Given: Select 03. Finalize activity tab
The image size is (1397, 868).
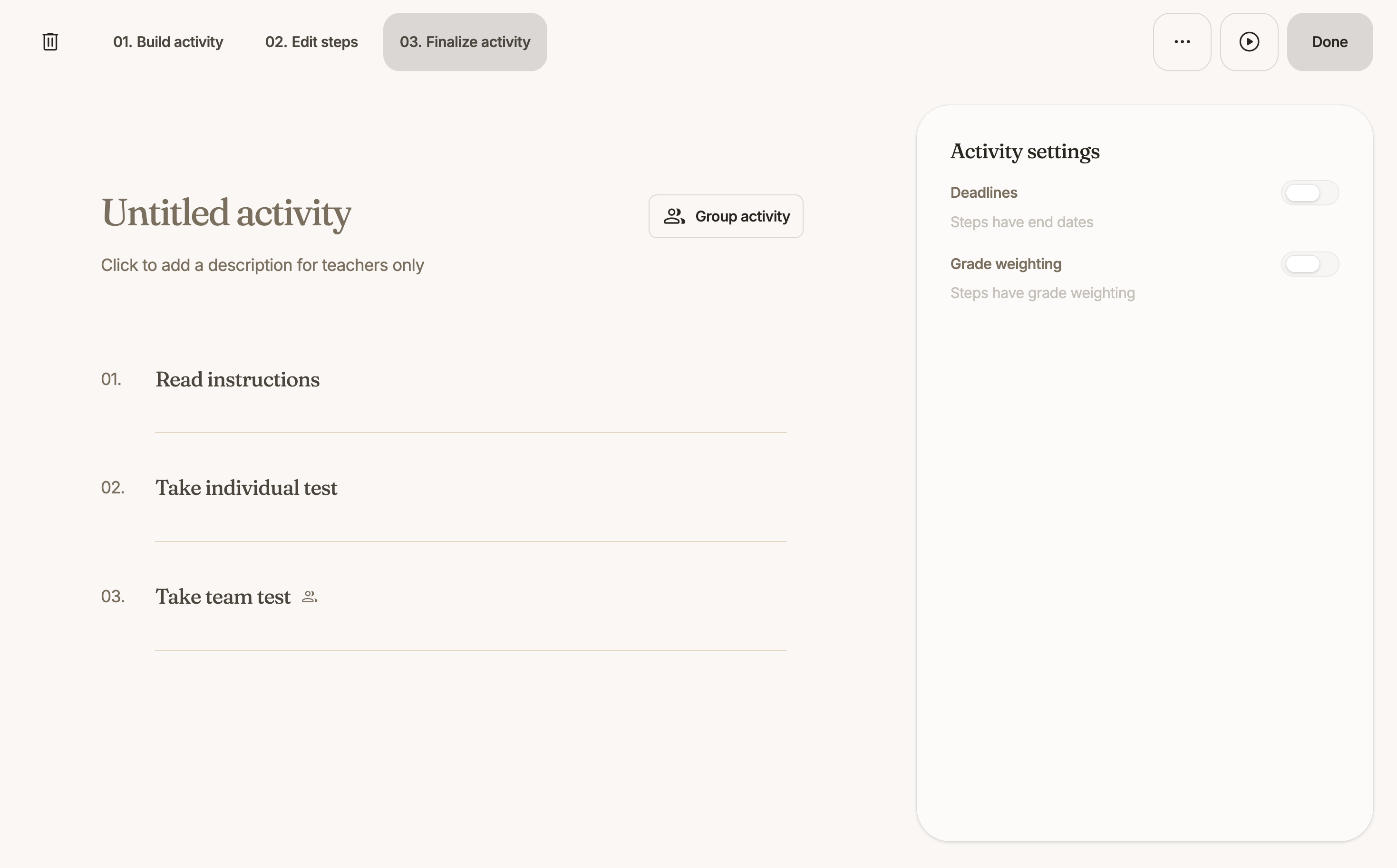Looking at the screenshot, I should coord(465,42).
